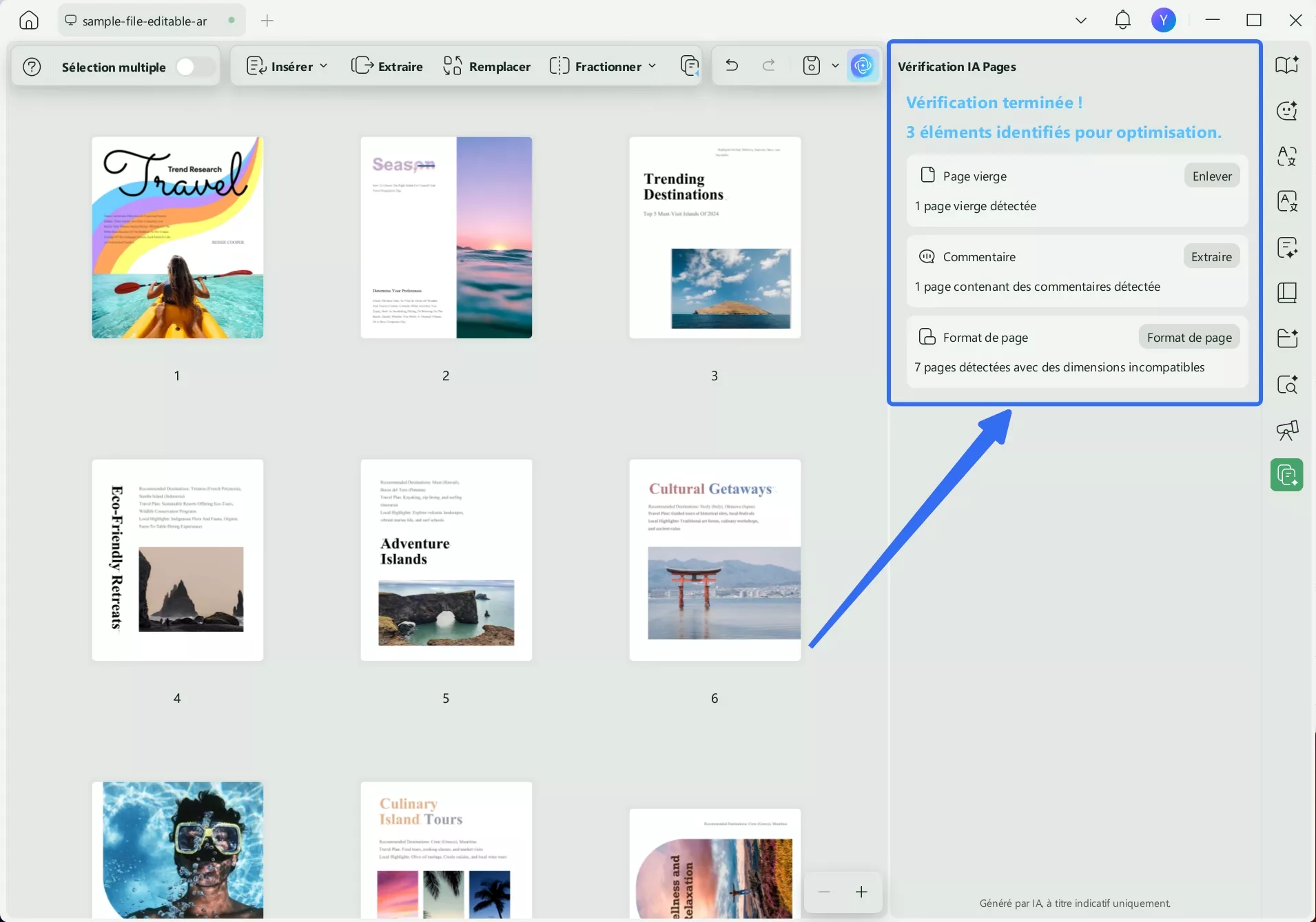1316x922 pixels.
Task: Open a new tab with the plus button
Action: click(267, 20)
